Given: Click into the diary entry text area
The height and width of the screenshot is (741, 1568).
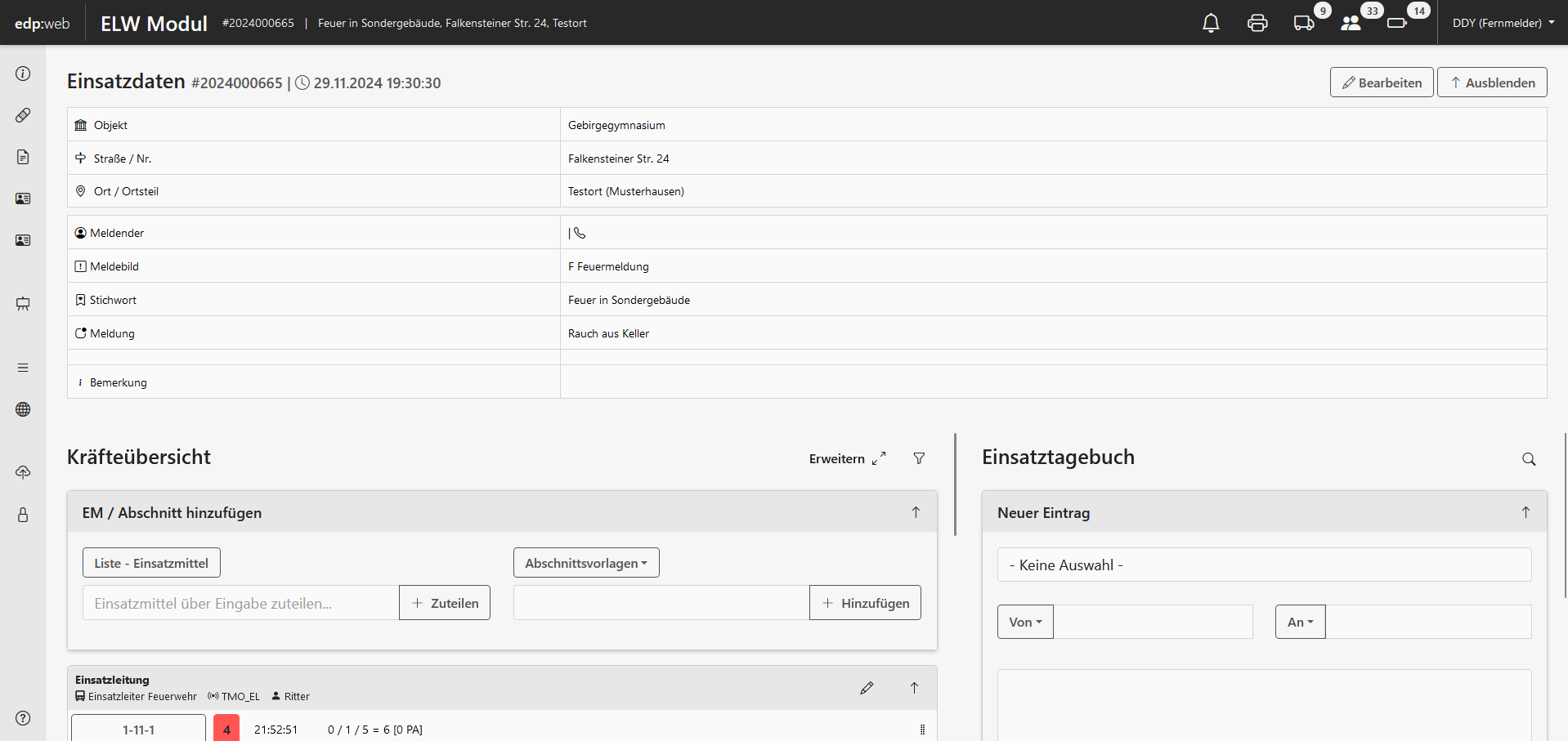Looking at the screenshot, I should point(1264,706).
